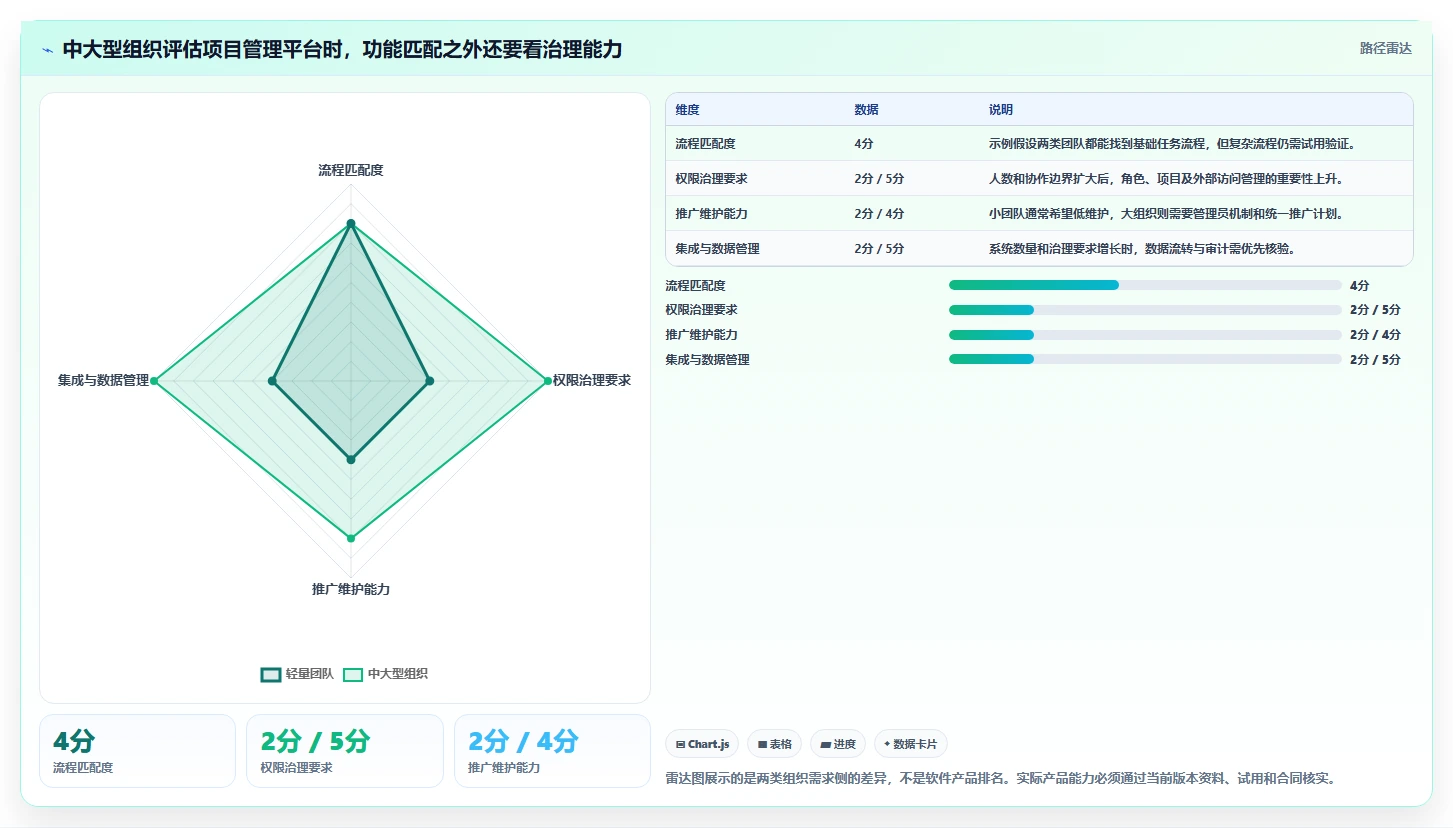Click the 流程匹配度 label in the progress list
Image resolution: width=1453 pixels, height=828 pixels.
tap(695, 286)
